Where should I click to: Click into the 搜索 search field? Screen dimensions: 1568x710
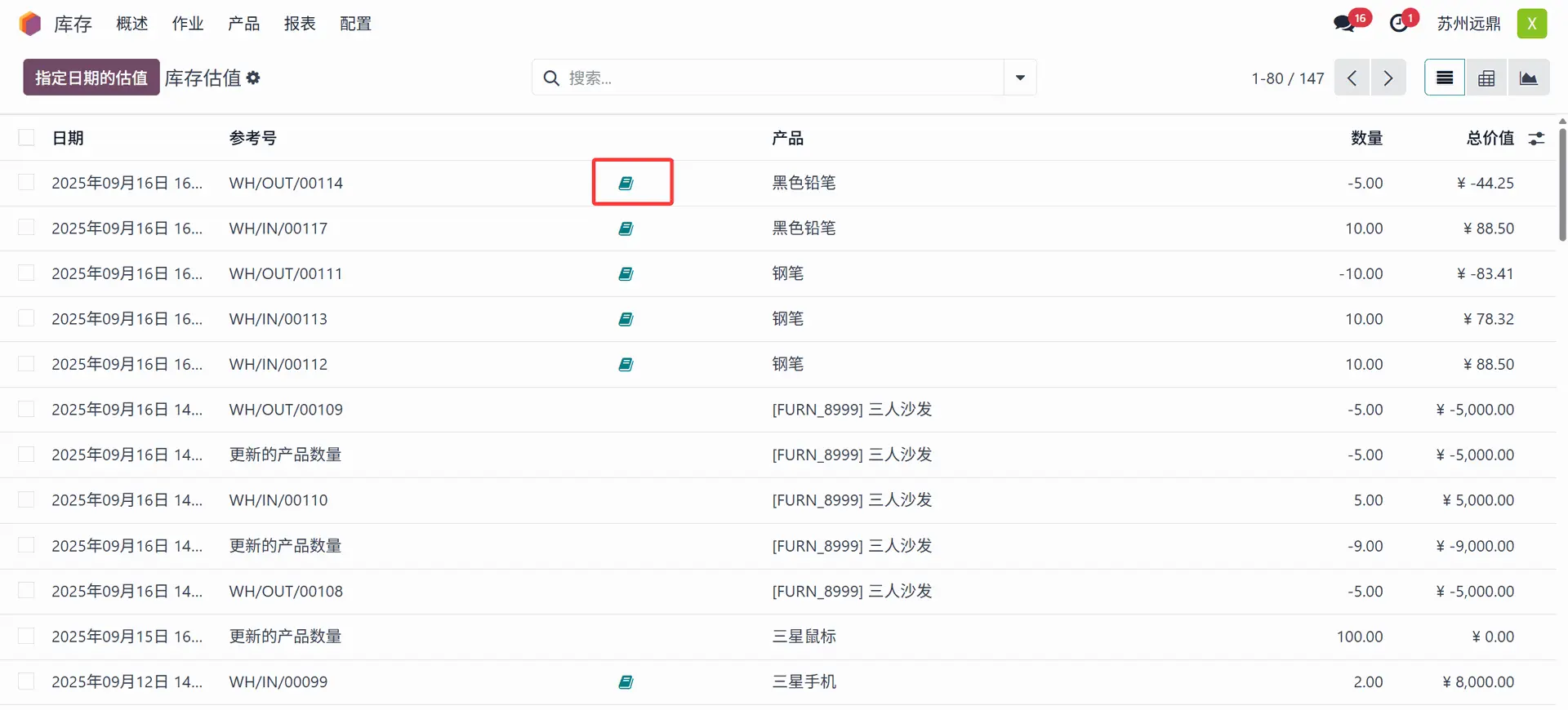(776, 78)
